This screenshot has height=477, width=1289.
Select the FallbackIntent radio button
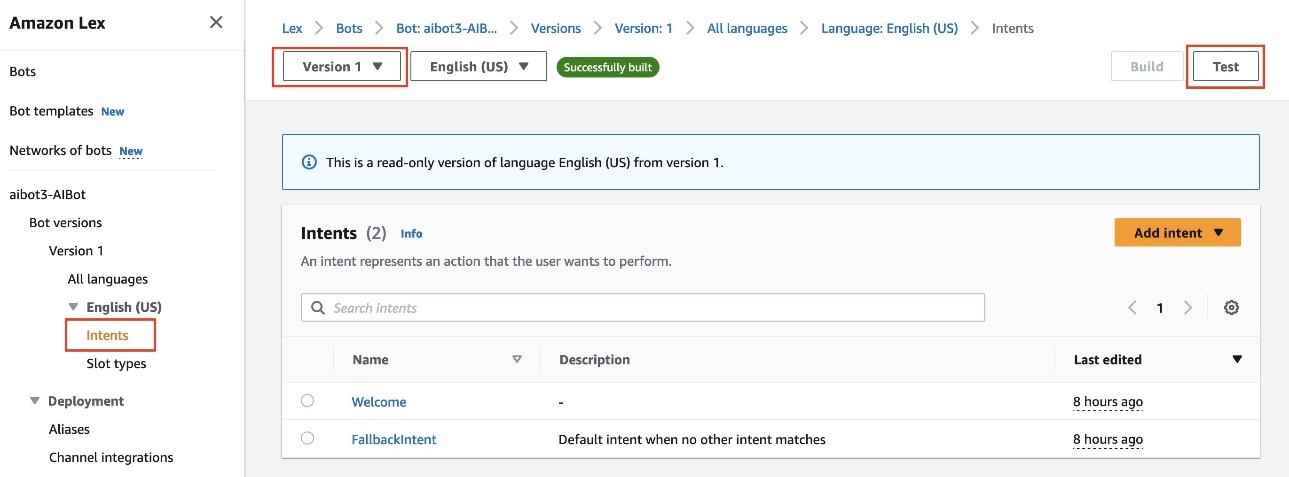307,438
